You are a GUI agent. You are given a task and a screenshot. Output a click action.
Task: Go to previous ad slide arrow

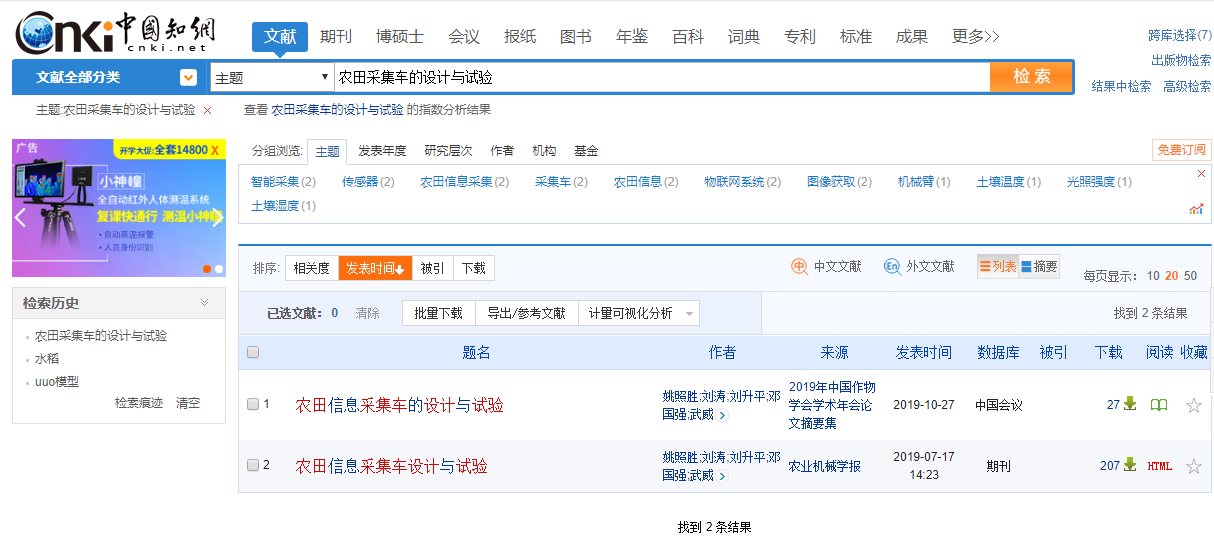coord(21,218)
